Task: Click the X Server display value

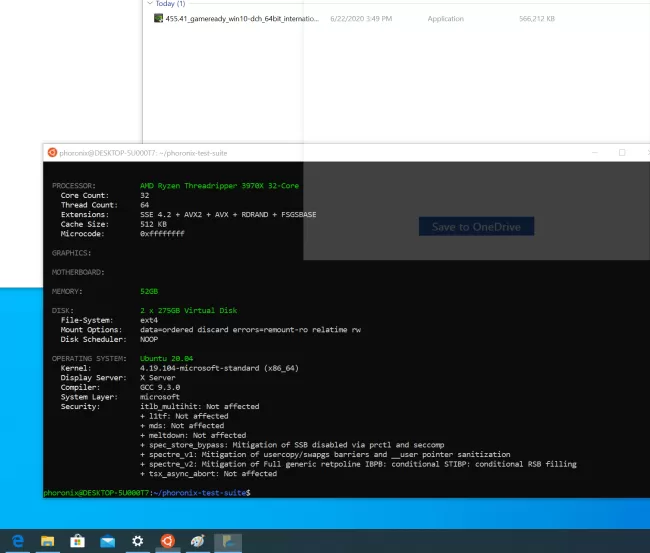Action: [158, 378]
